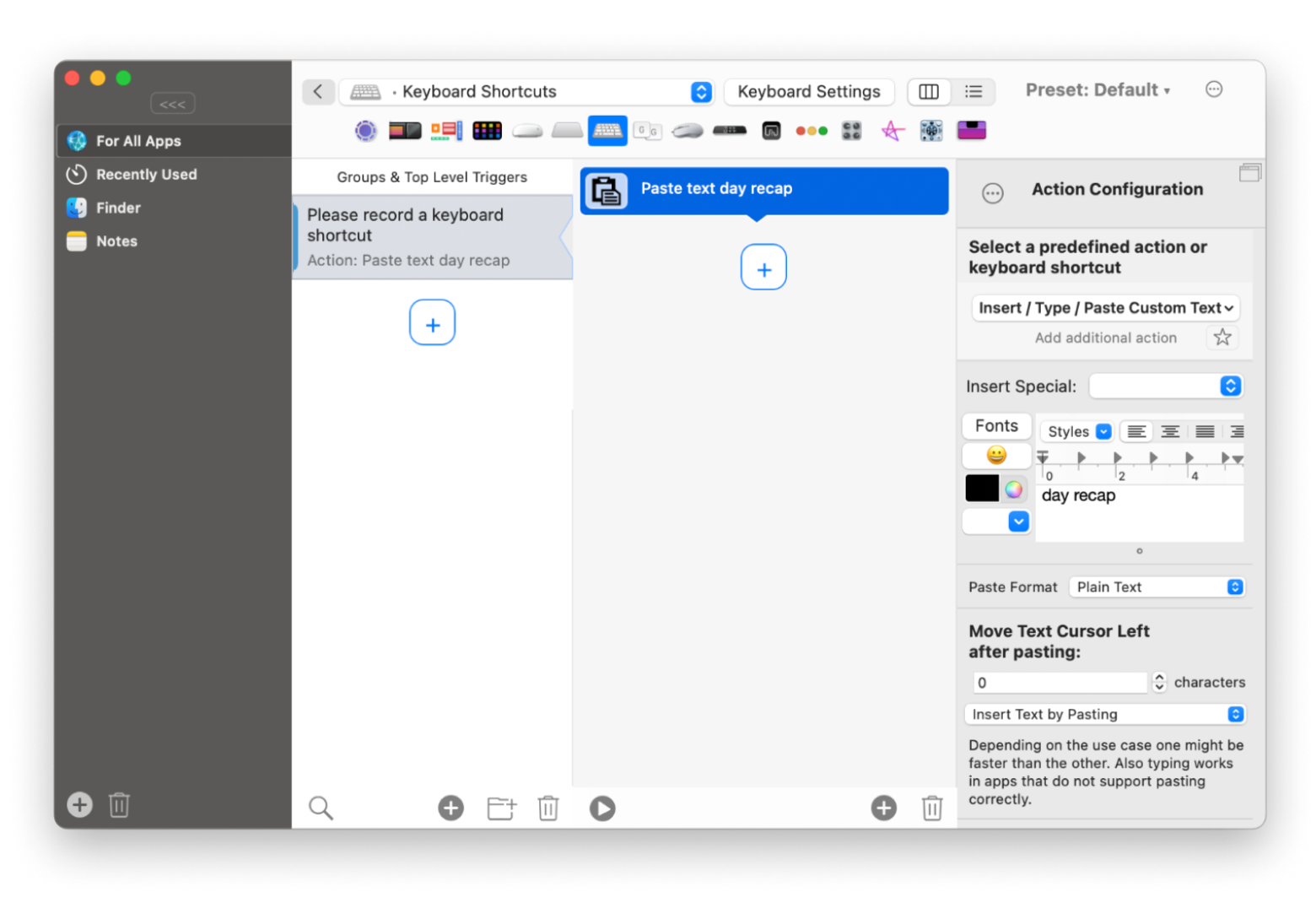
Task: Add trigger with plus box below trigger list
Action: click(x=433, y=323)
